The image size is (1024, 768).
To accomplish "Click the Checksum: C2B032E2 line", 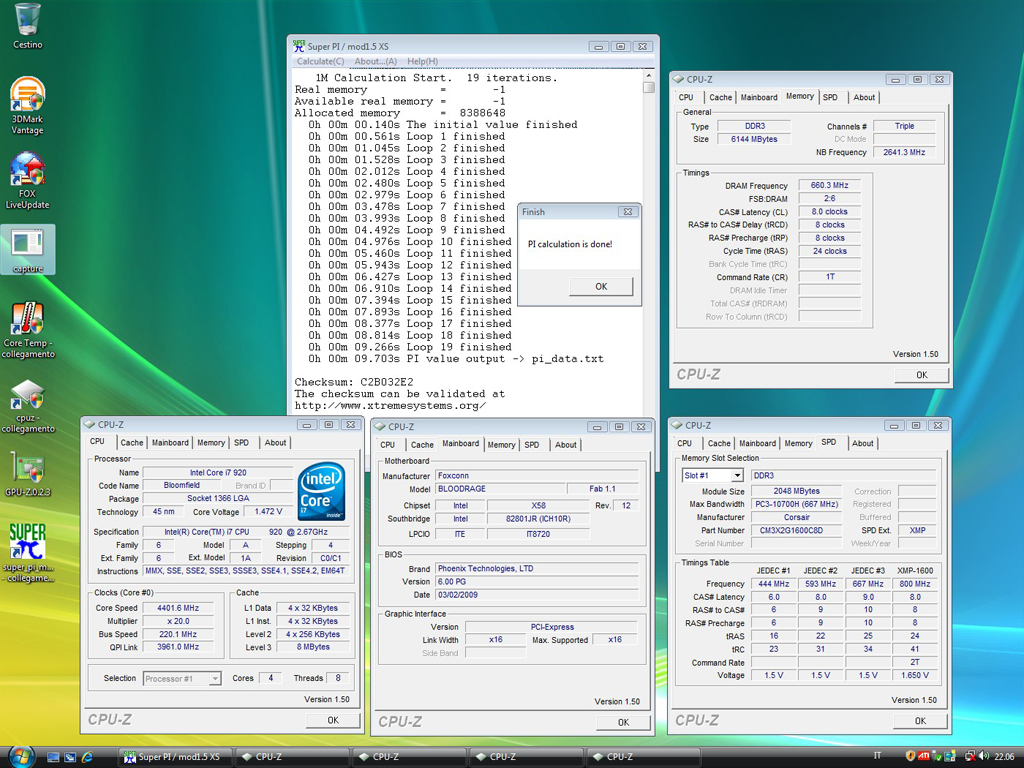I will [x=353, y=382].
